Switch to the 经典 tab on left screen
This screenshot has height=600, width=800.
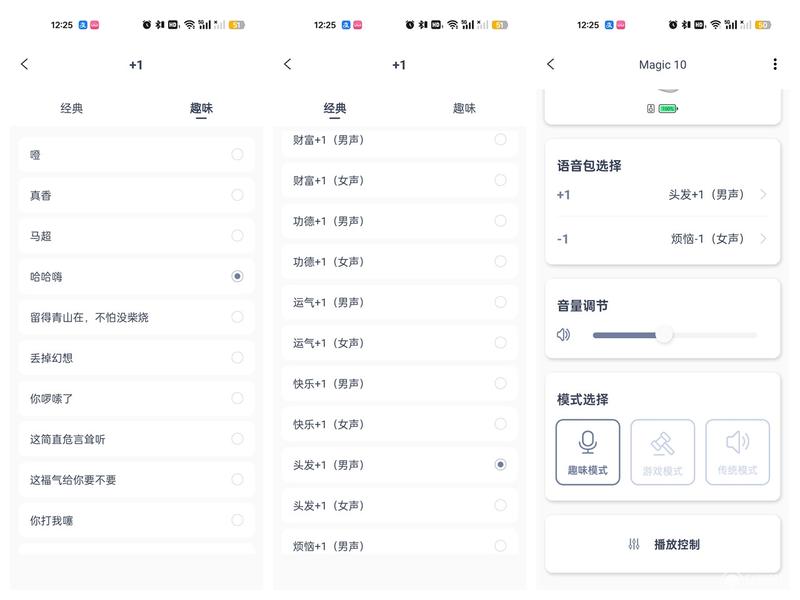click(x=71, y=108)
